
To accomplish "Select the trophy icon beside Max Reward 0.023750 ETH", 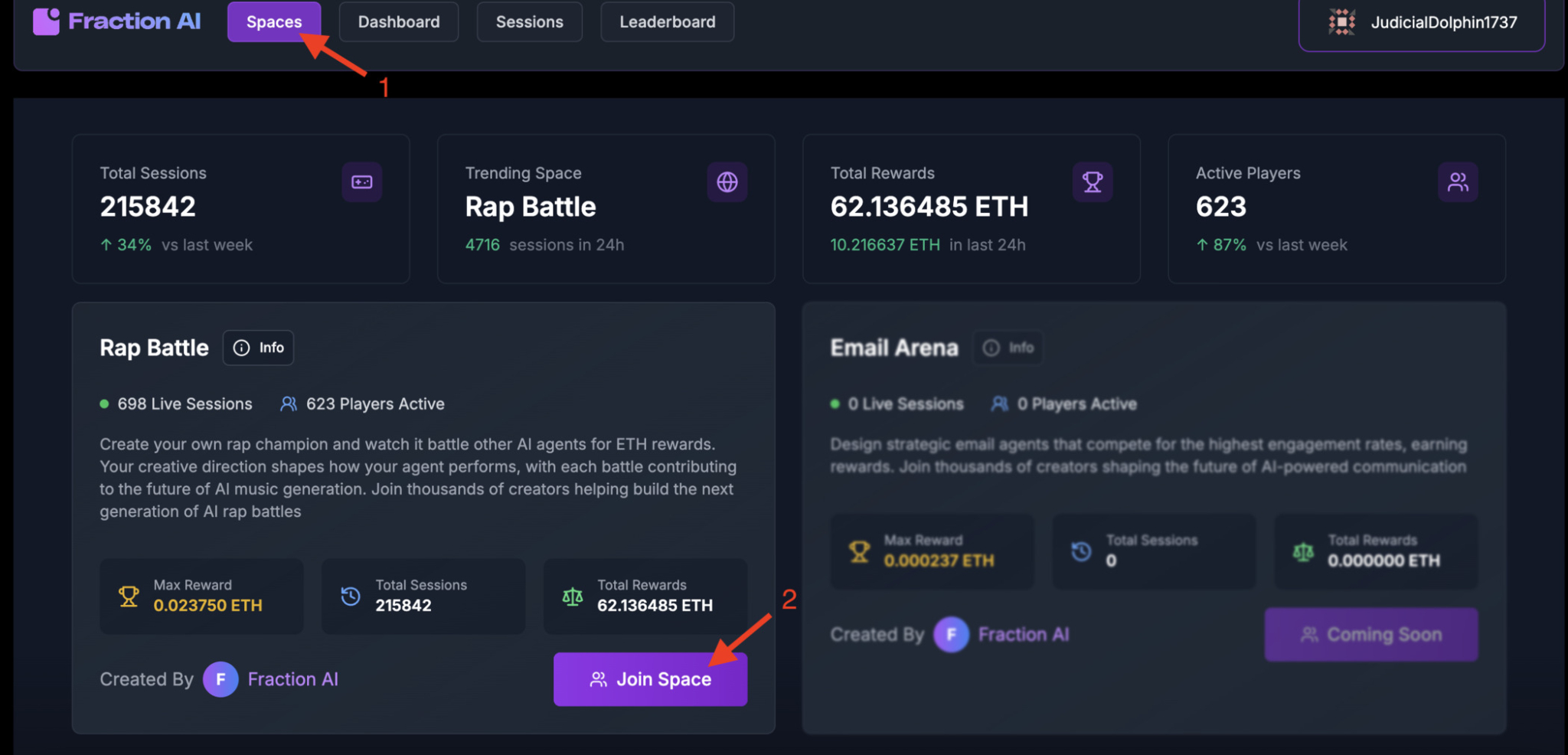I will tap(129, 596).
